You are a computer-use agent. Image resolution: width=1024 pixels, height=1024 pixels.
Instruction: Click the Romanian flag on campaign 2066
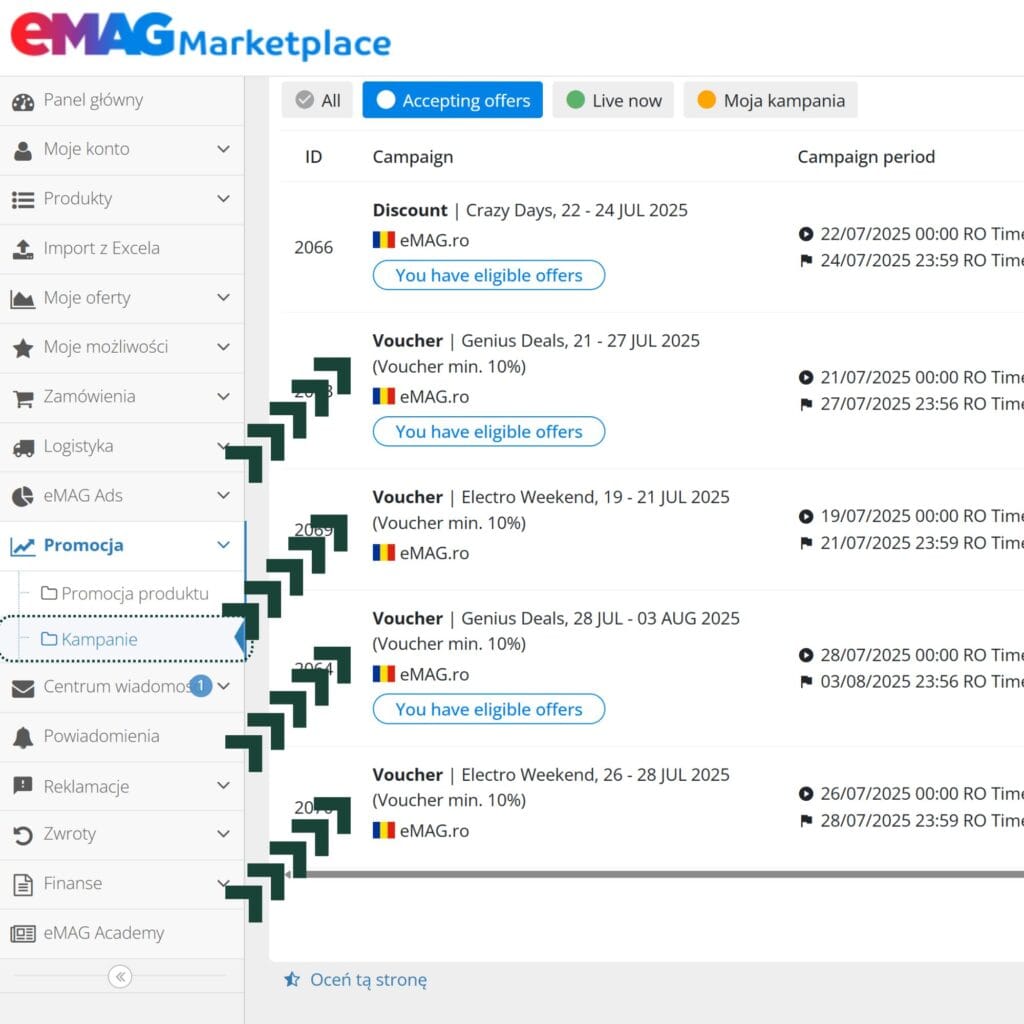pyautogui.click(x=384, y=240)
